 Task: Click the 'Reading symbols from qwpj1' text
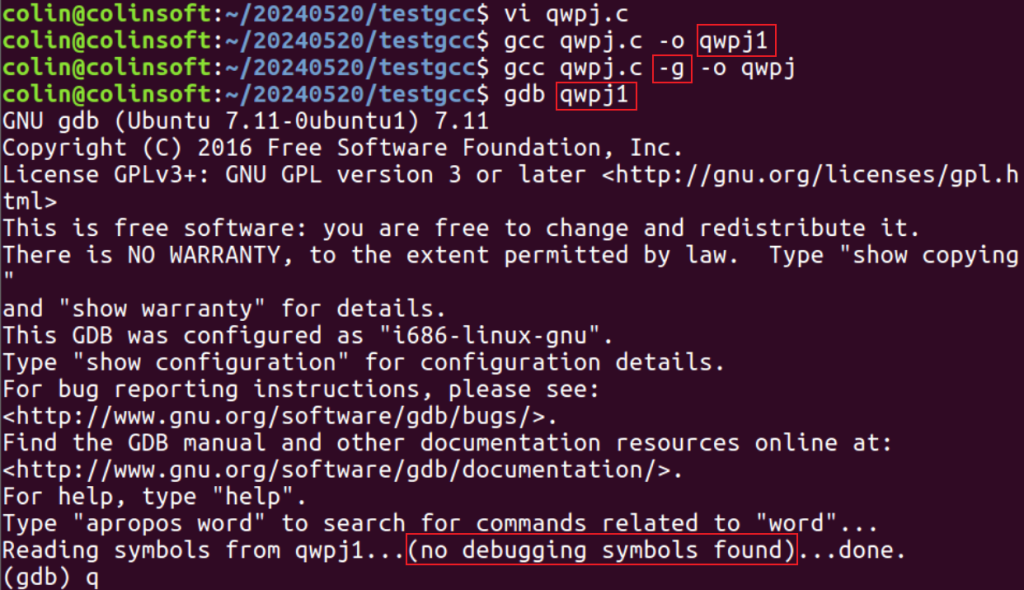point(183,550)
